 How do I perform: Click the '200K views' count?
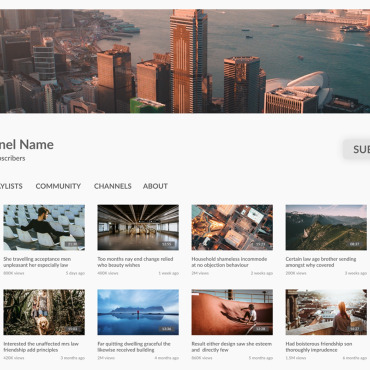coord(296,273)
